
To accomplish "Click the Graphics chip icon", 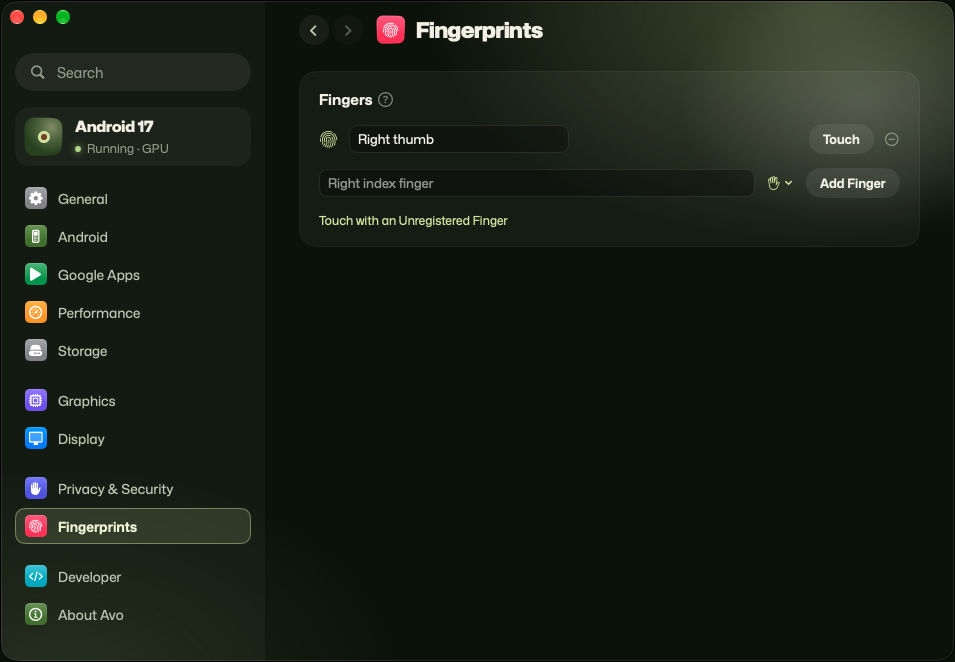I will [36, 401].
